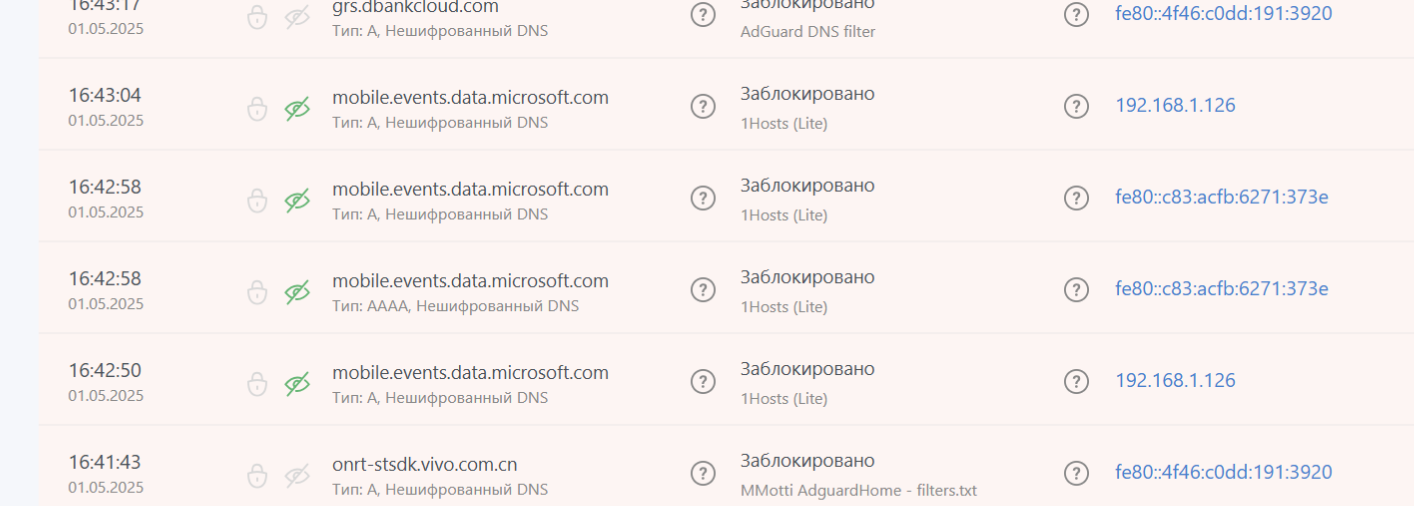1414x506 pixels.
Task: Open domain info question mark in the AAAA-type row
Action: click(703, 290)
